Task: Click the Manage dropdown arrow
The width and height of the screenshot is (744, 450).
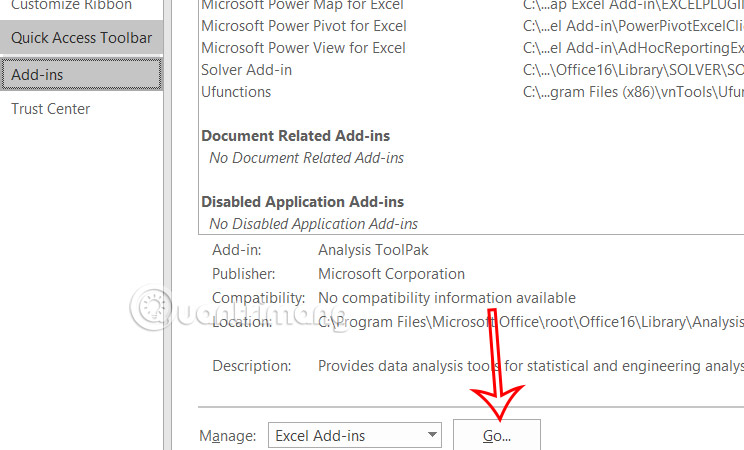Action: point(431,436)
